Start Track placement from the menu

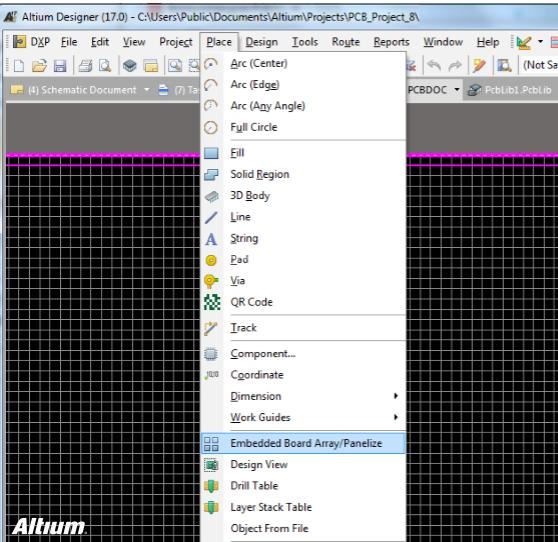[303, 328]
